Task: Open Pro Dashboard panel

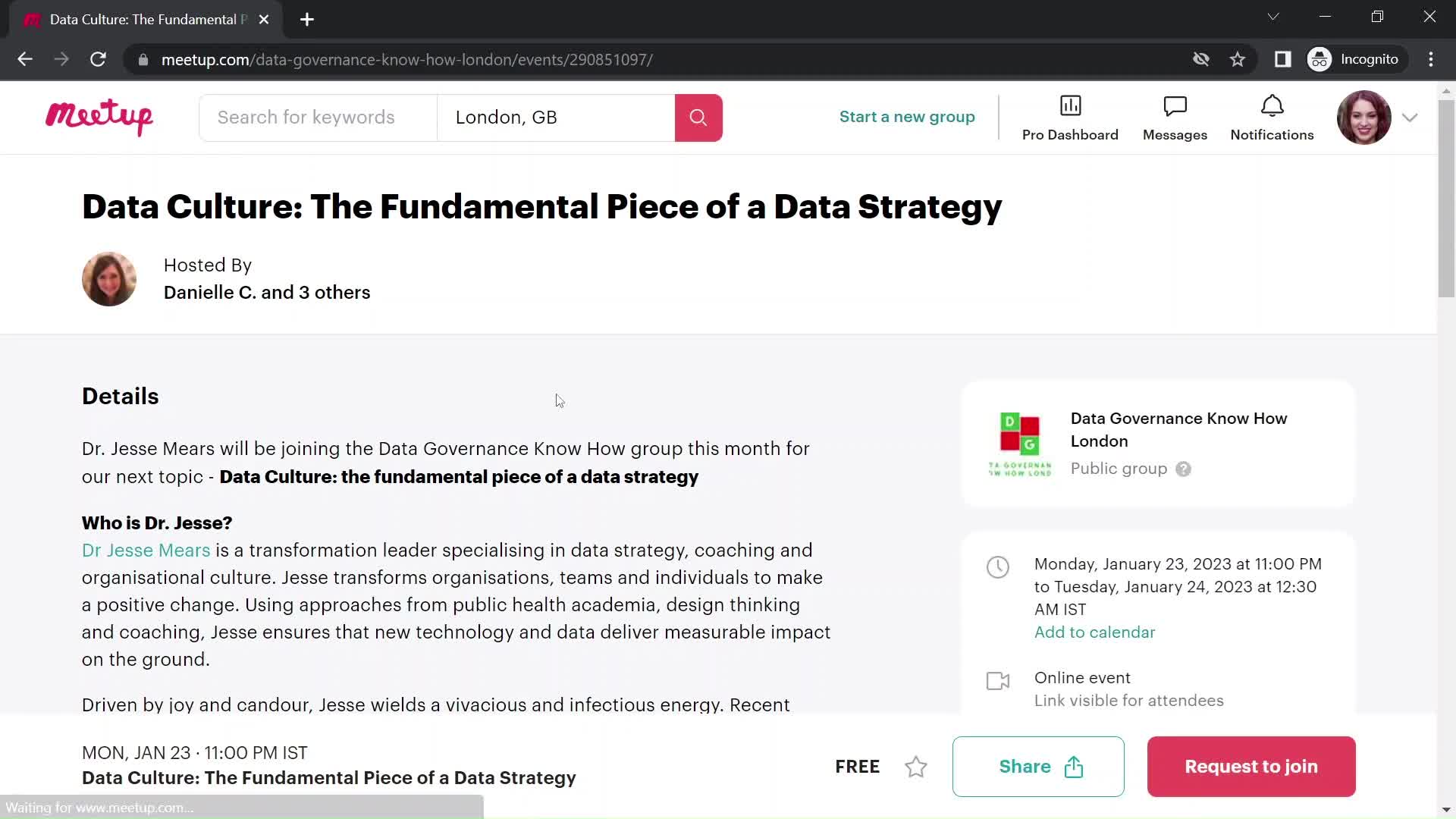Action: (x=1070, y=117)
